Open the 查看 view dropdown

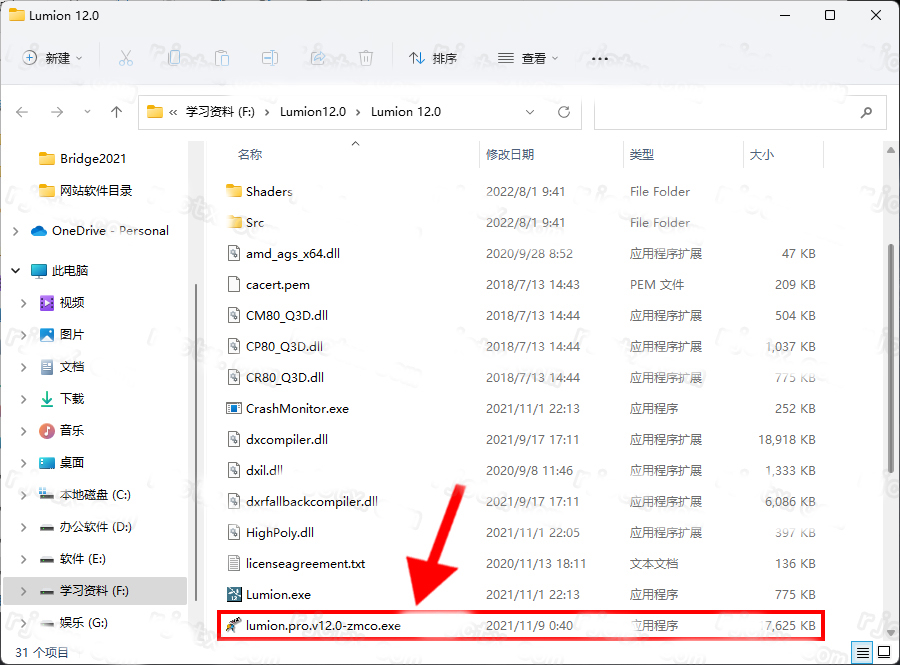tap(528, 58)
